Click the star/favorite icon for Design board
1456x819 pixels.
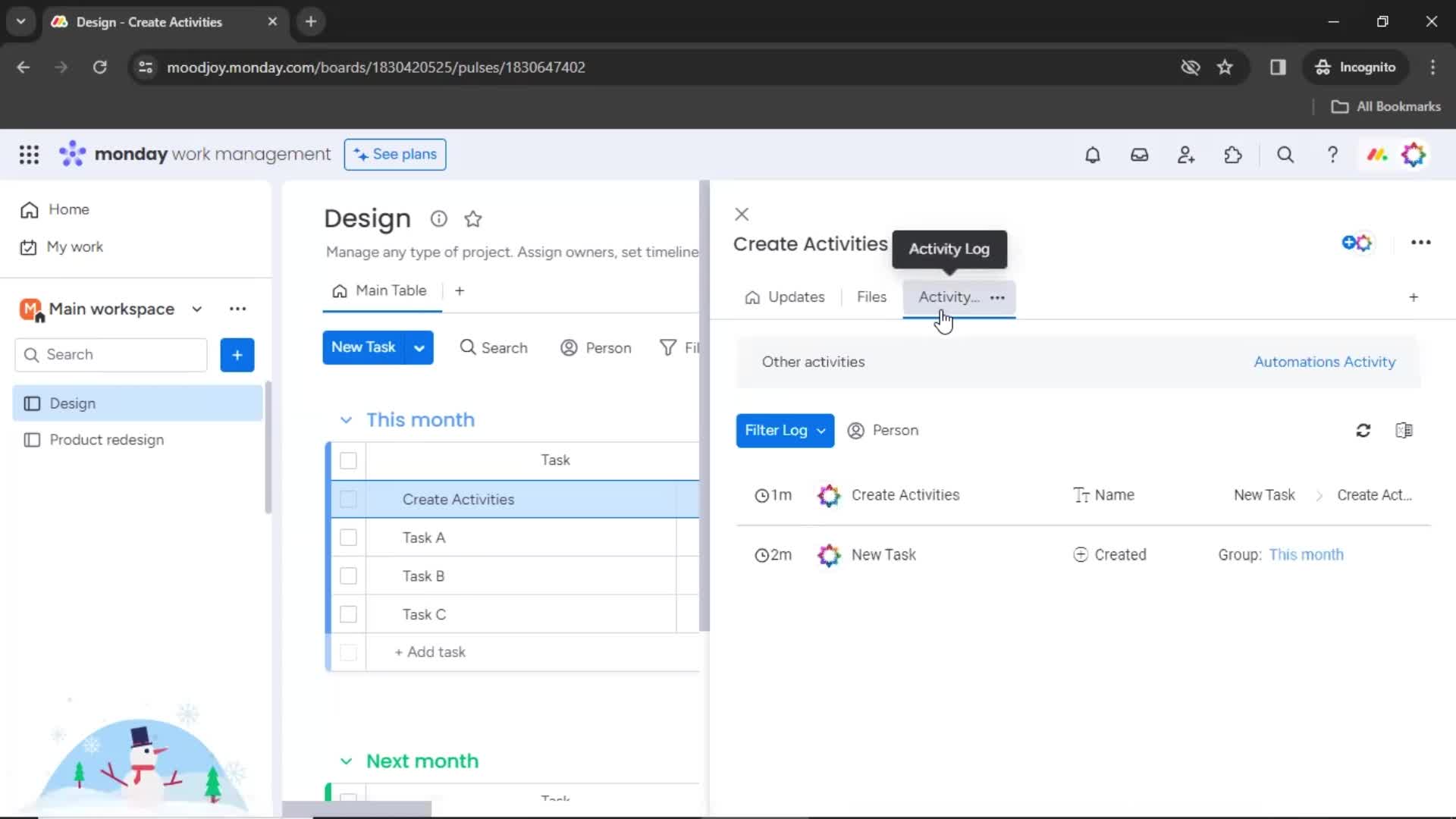click(x=473, y=218)
